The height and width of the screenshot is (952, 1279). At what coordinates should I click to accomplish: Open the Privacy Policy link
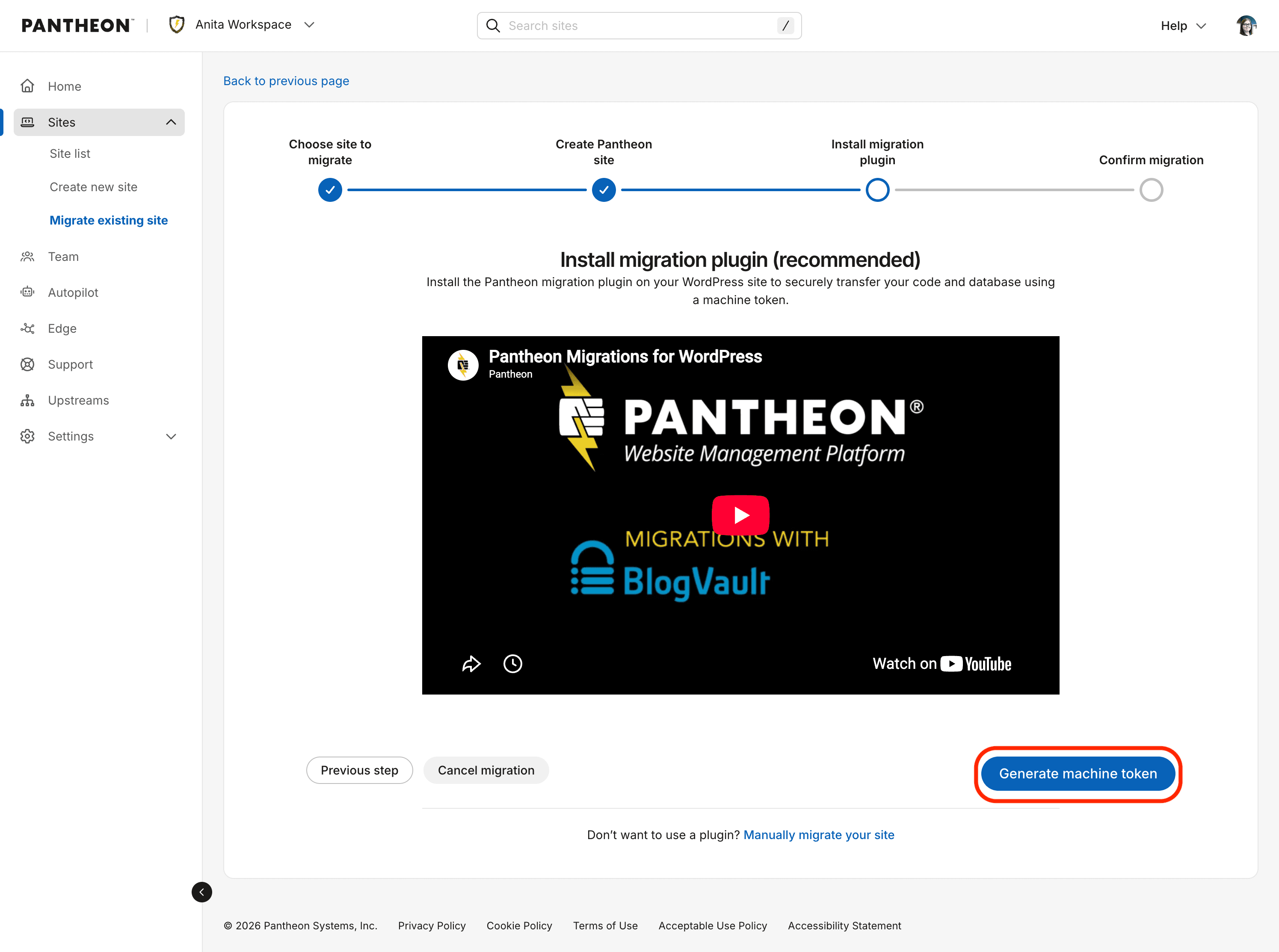(x=432, y=926)
